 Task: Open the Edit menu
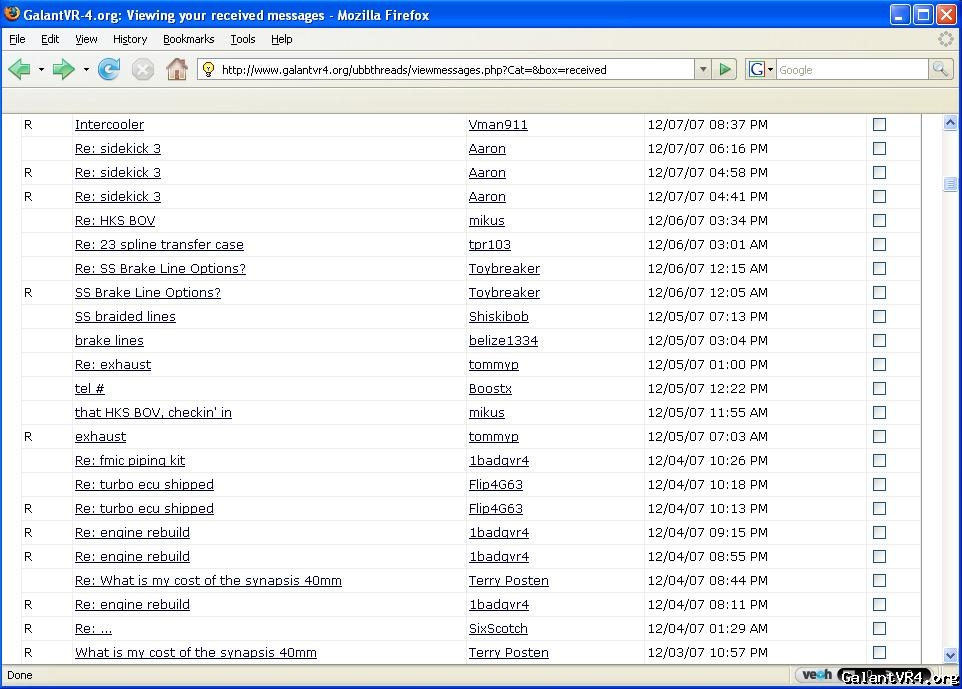point(50,39)
